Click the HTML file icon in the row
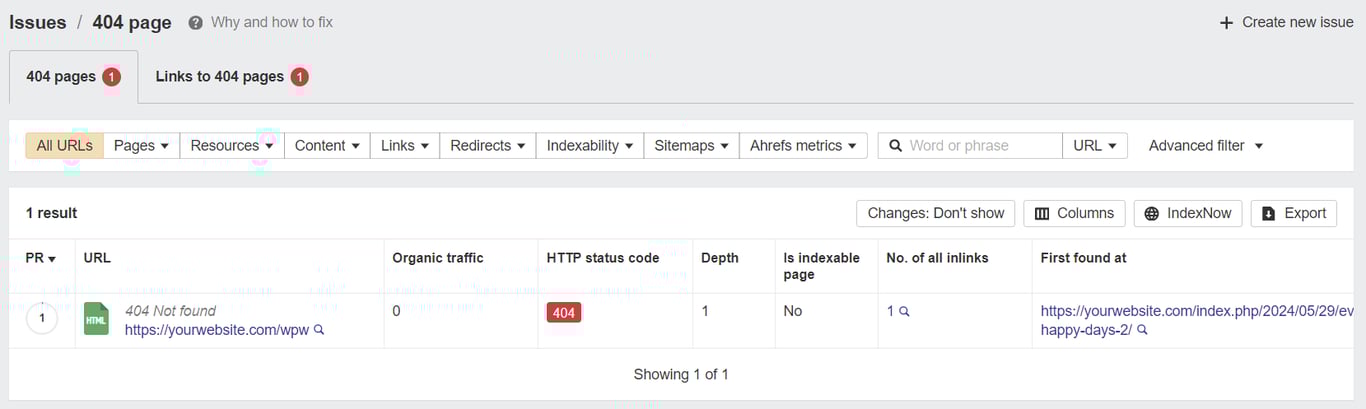This screenshot has height=409, width=1366. pyautogui.click(x=96, y=319)
